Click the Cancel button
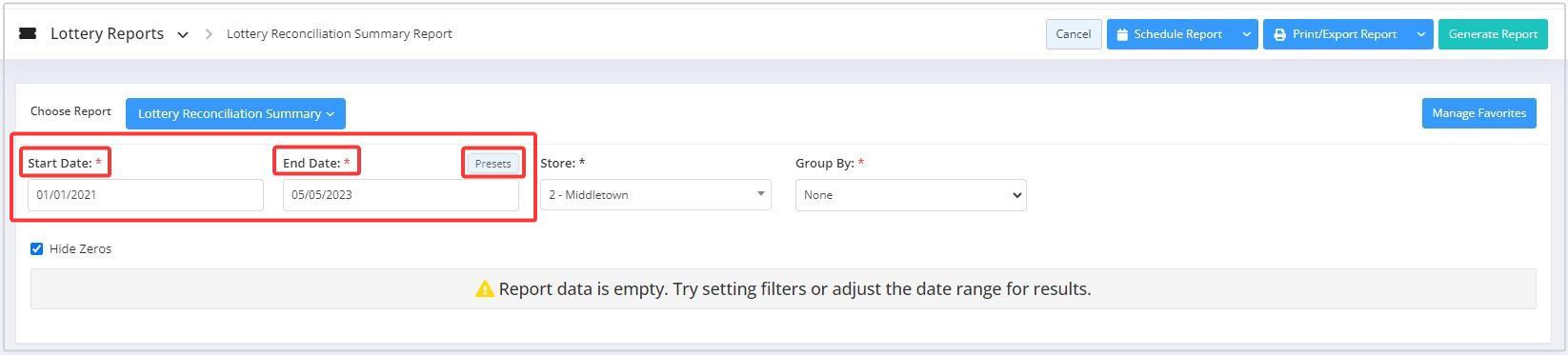Image resolution: width=1568 pixels, height=355 pixels. (1074, 34)
